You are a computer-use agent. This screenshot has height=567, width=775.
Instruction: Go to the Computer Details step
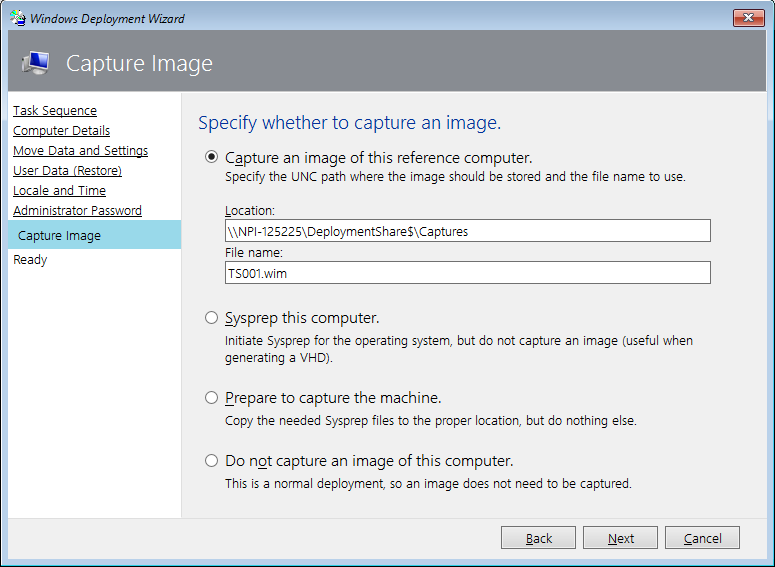tap(61, 131)
